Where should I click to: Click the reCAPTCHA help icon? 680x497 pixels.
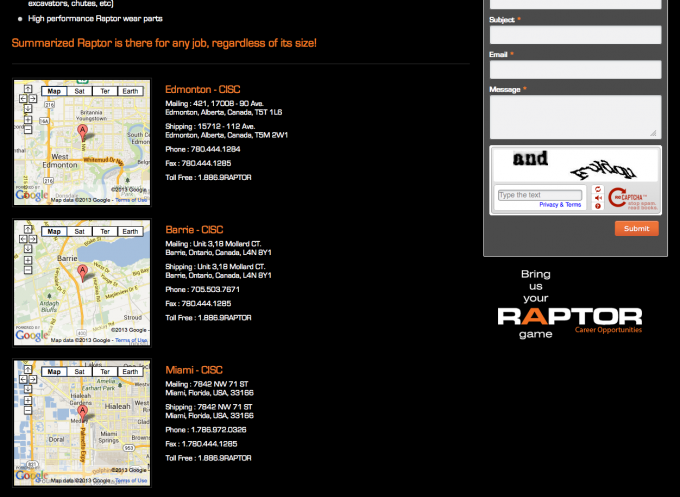[597, 206]
